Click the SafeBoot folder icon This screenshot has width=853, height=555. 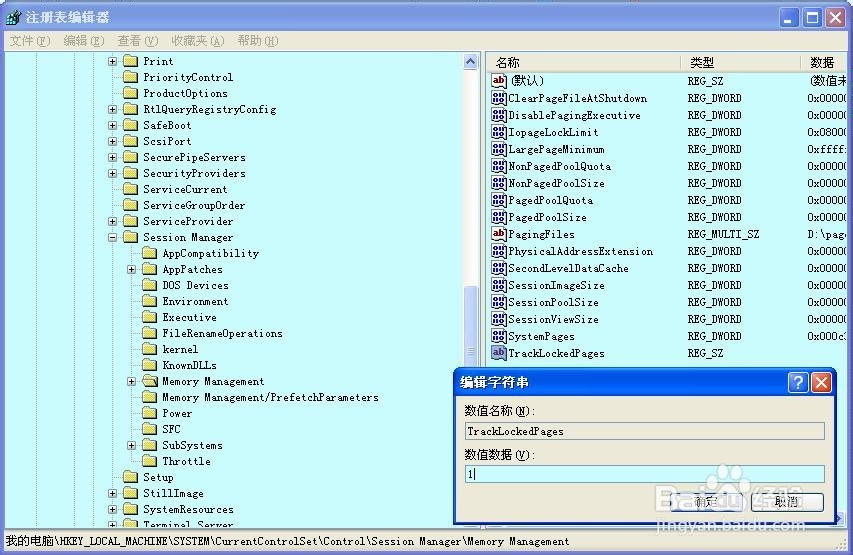click(131, 125)
